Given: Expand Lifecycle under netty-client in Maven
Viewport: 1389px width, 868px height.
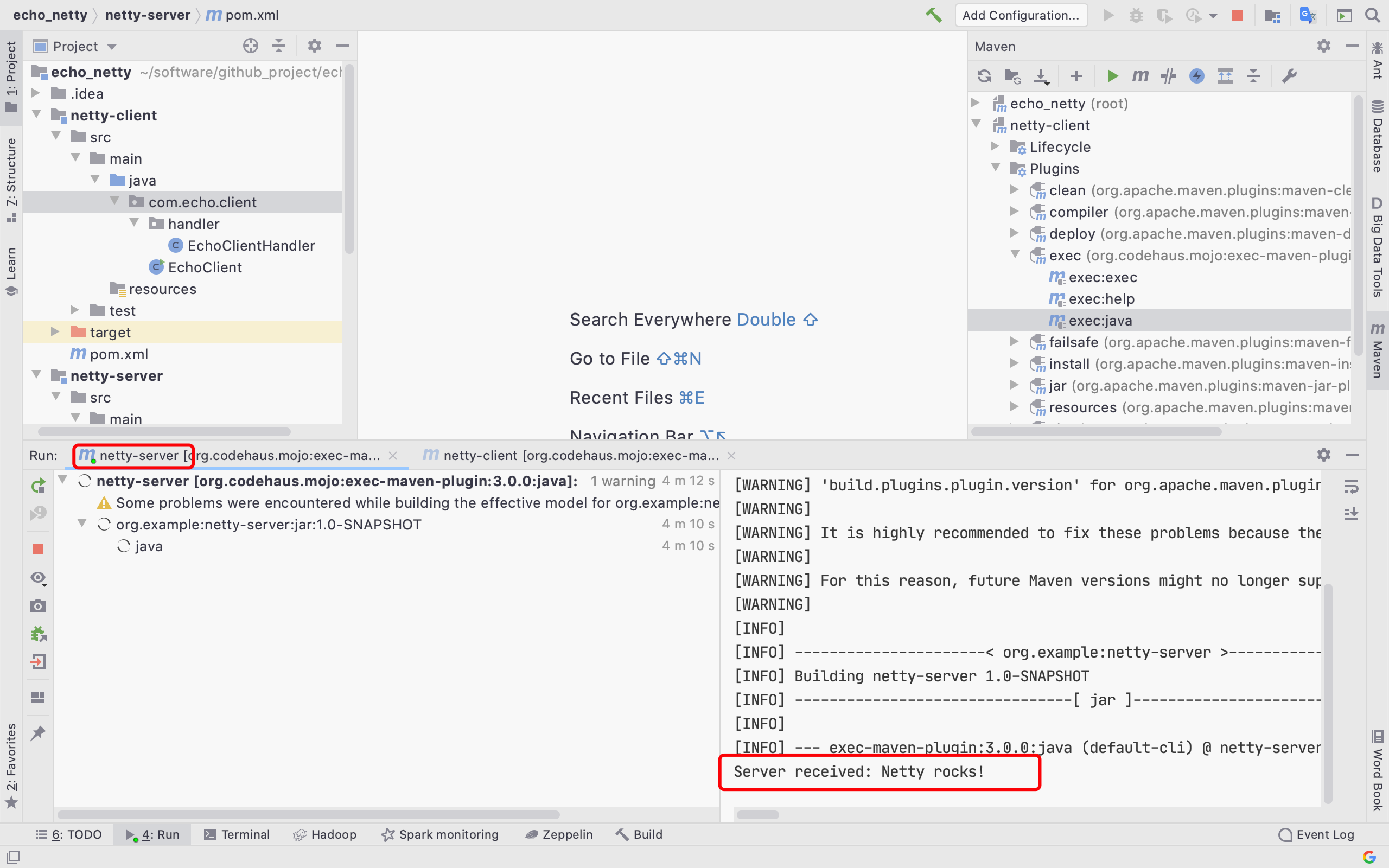Looking at the screenshot, I should tap(995, 146).
